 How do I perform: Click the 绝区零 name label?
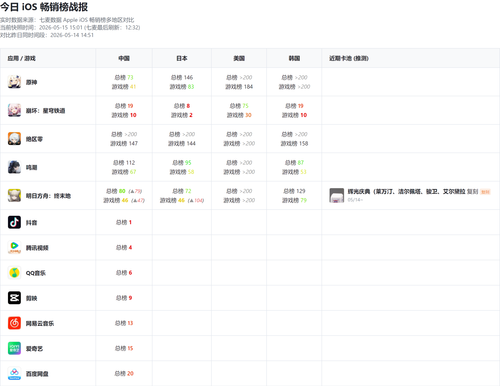(34, 139)
